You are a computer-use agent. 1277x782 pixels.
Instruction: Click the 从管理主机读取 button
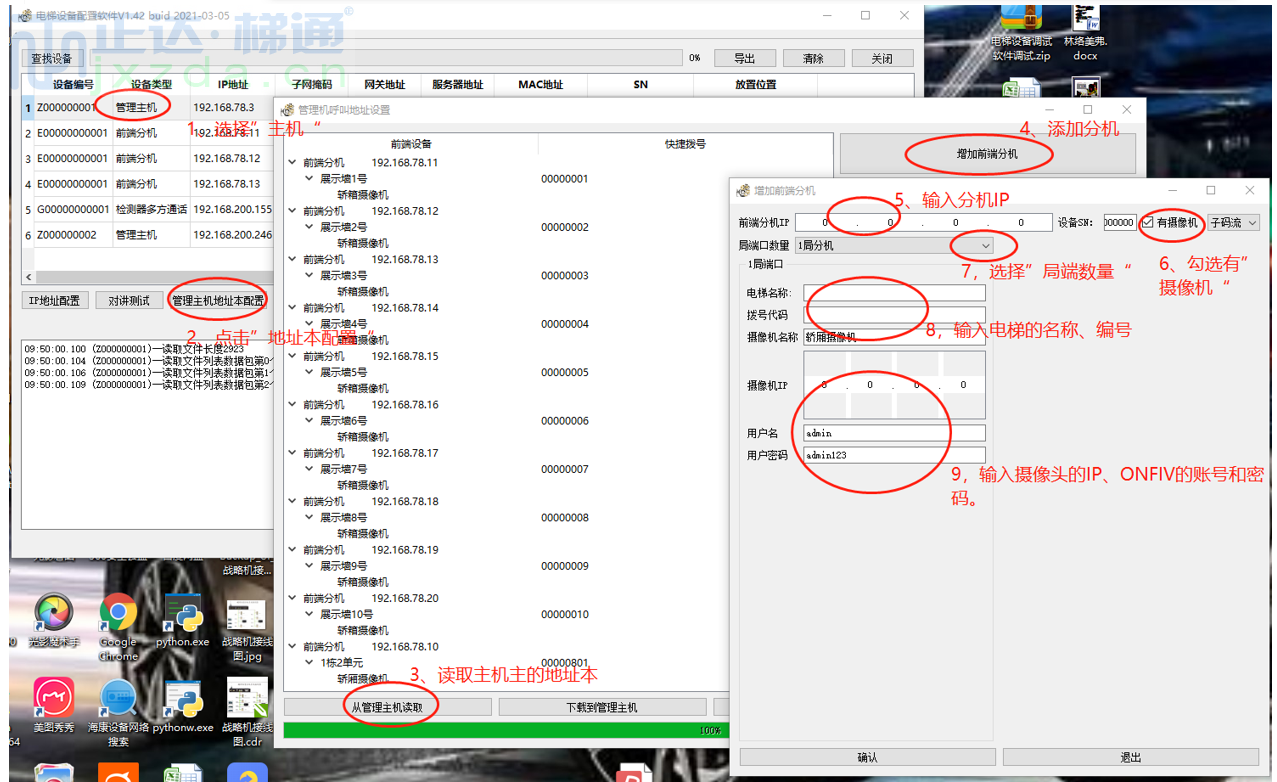(387, 707)
